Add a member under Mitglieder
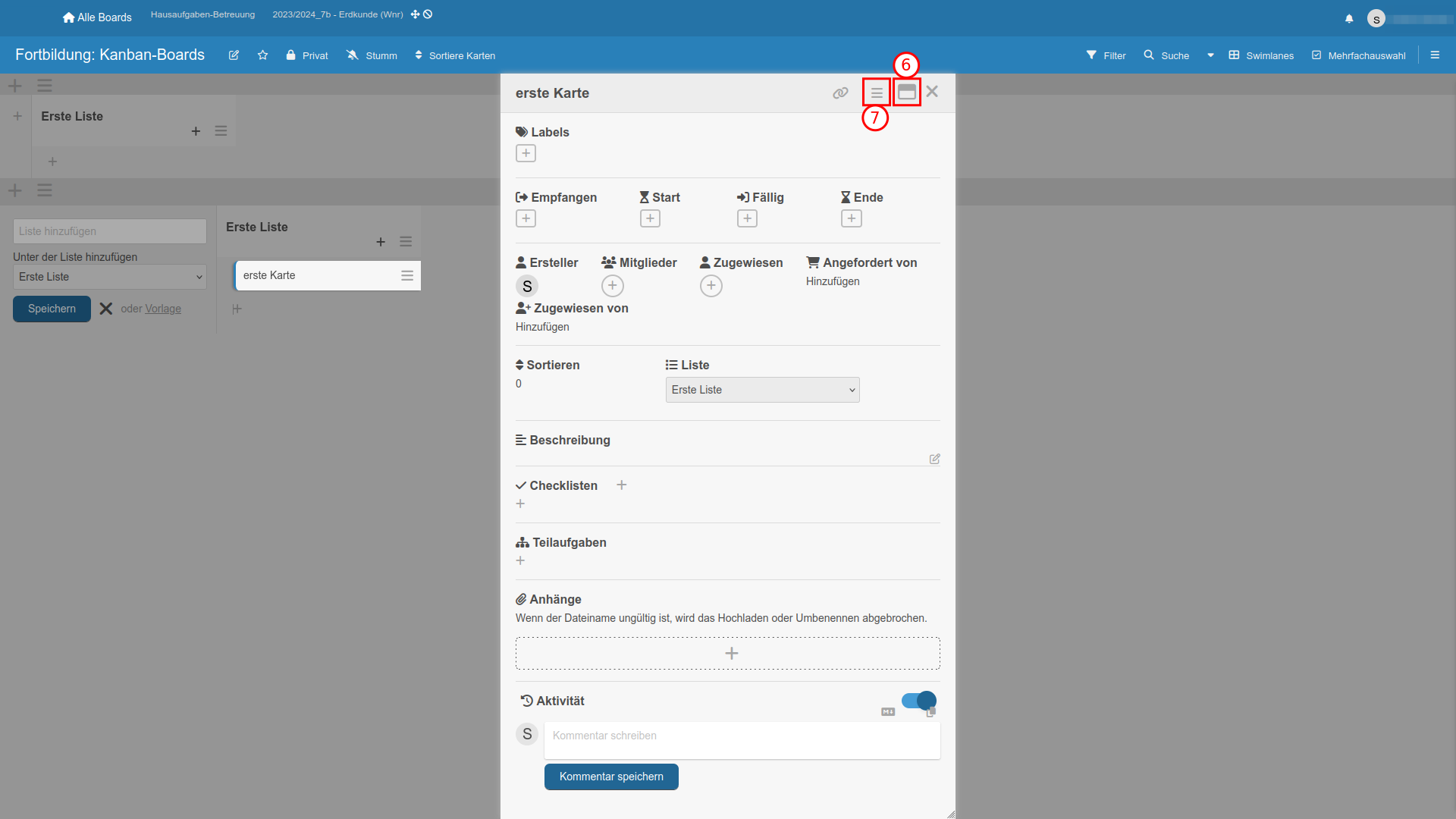 pos(612,286)
